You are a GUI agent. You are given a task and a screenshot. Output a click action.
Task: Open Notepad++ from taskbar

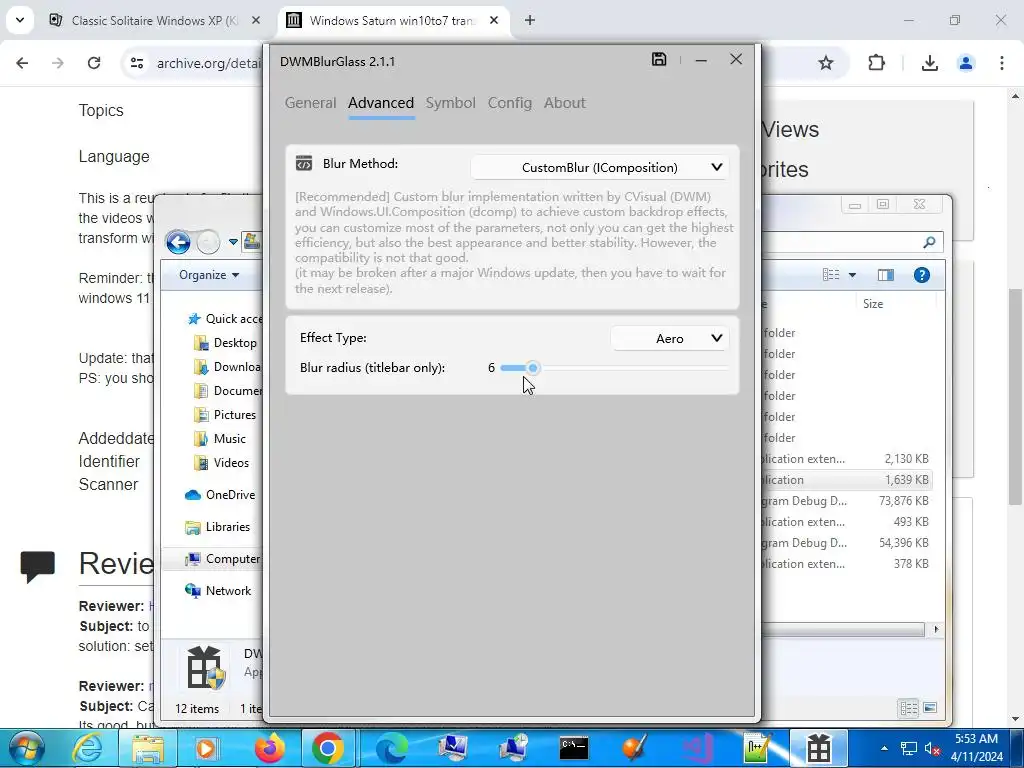pyautogui.click(x=758, y=748)
